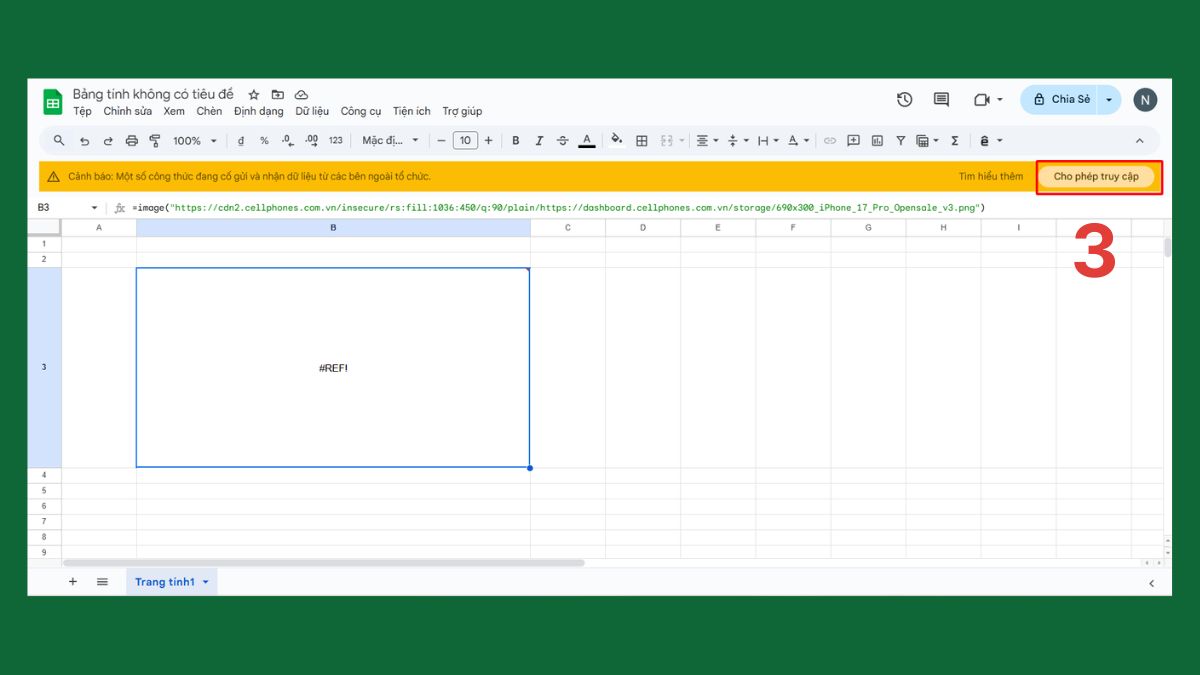Click the Cho phép truy cập button
The width and height of the screenshot is (1200, 675).
pos(1098,176)
